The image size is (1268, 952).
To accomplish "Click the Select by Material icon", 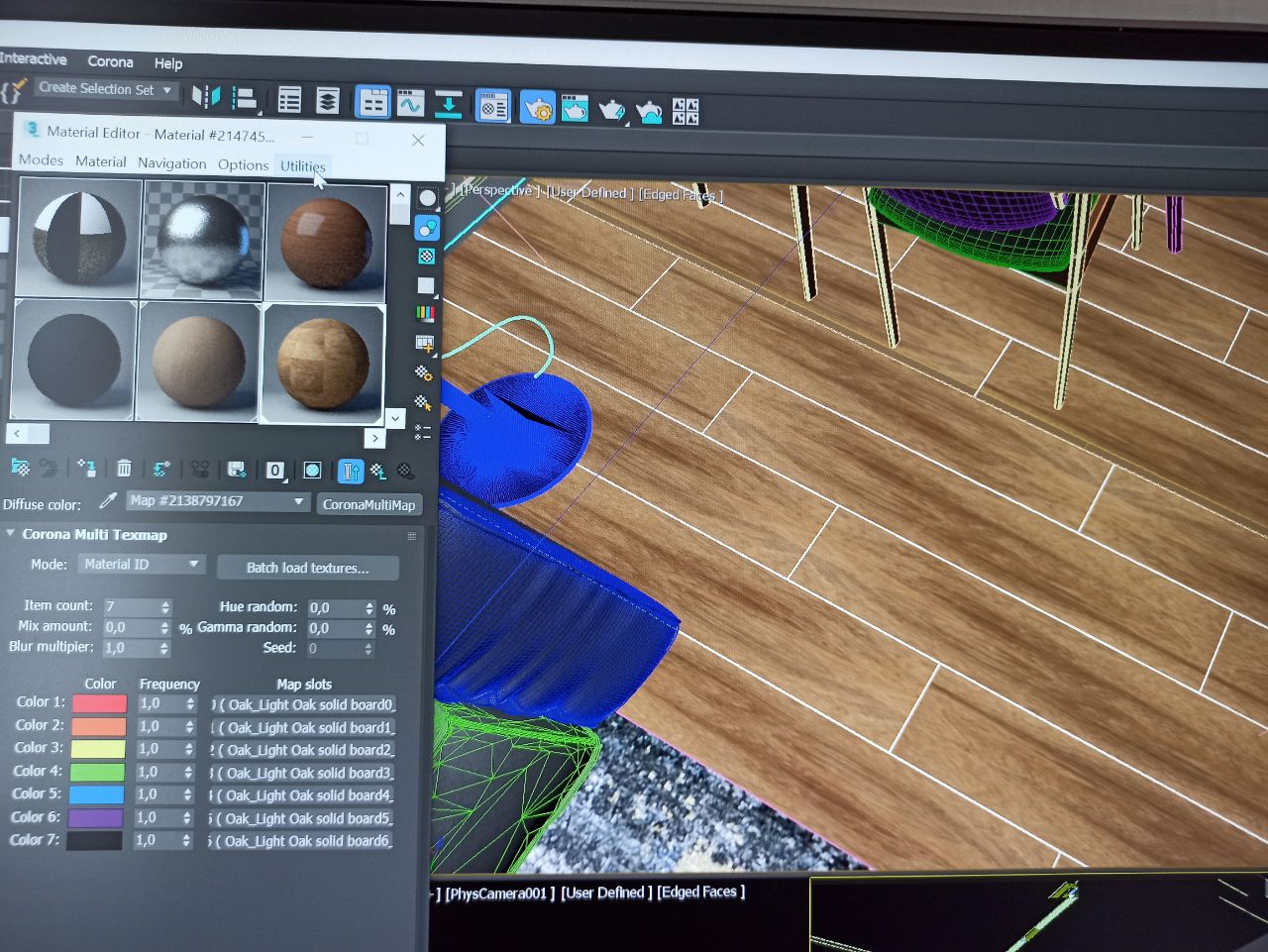I will (423, 403).
